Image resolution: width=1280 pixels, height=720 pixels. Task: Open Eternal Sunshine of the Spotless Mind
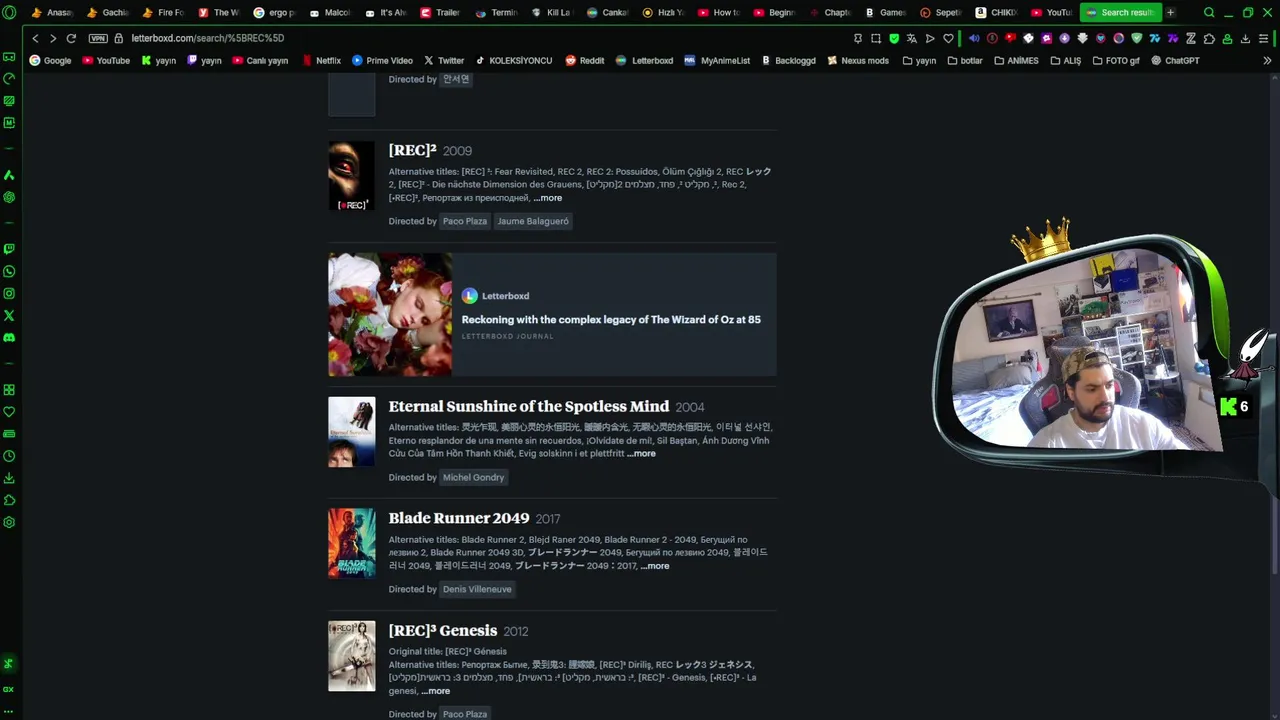(529, 406)
